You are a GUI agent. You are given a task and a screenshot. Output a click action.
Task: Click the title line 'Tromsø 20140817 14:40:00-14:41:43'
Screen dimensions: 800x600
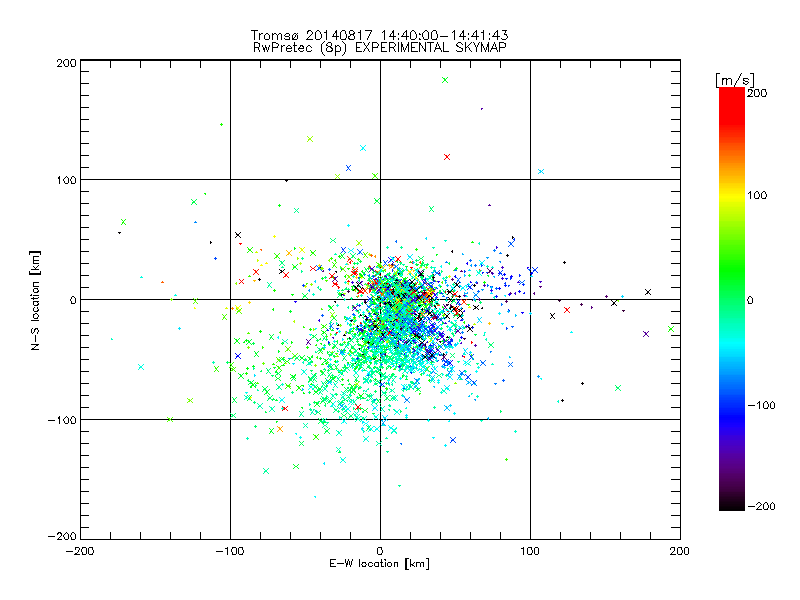click(x=379, y=35)
